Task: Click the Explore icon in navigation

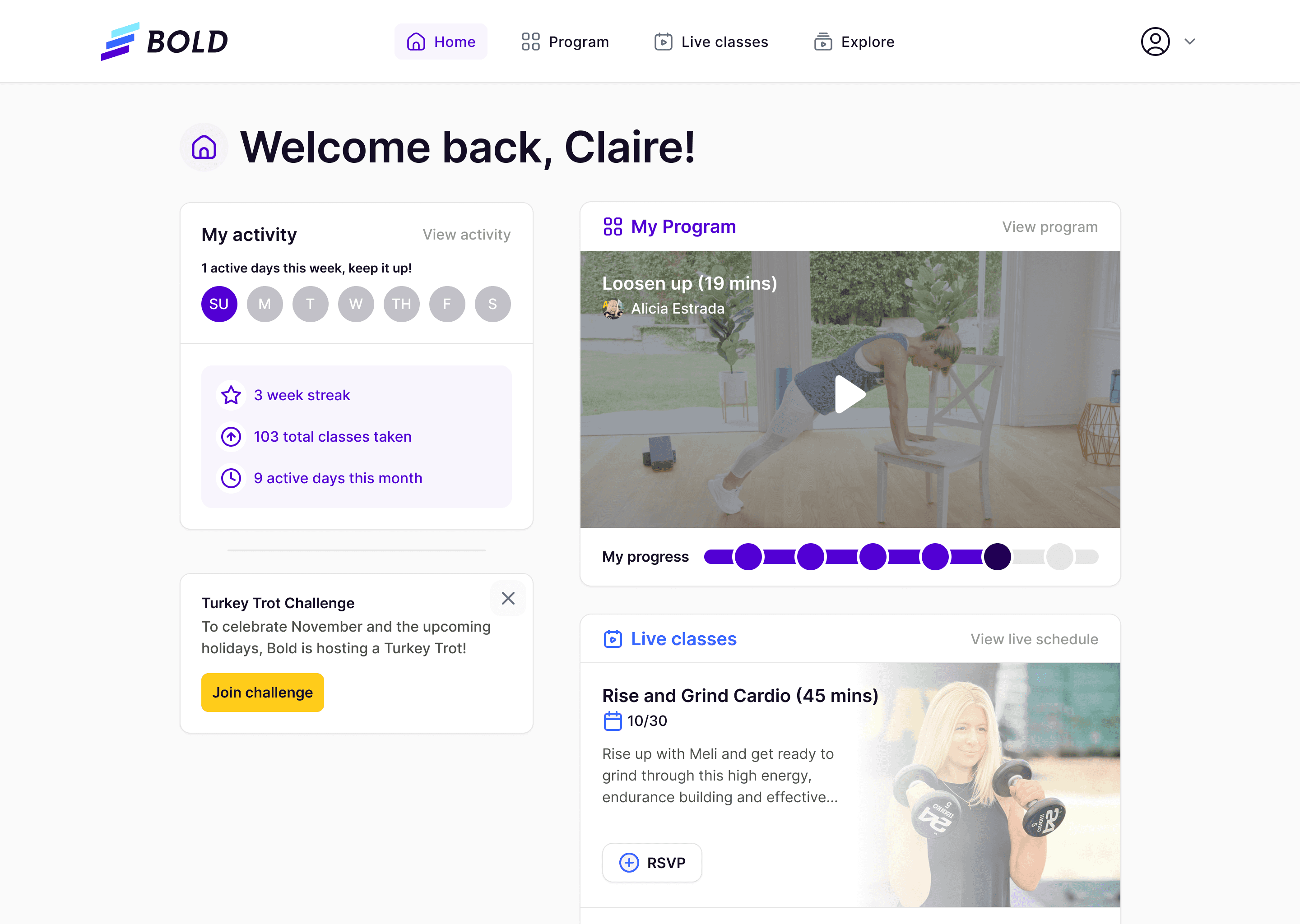Action: (822, 41)
